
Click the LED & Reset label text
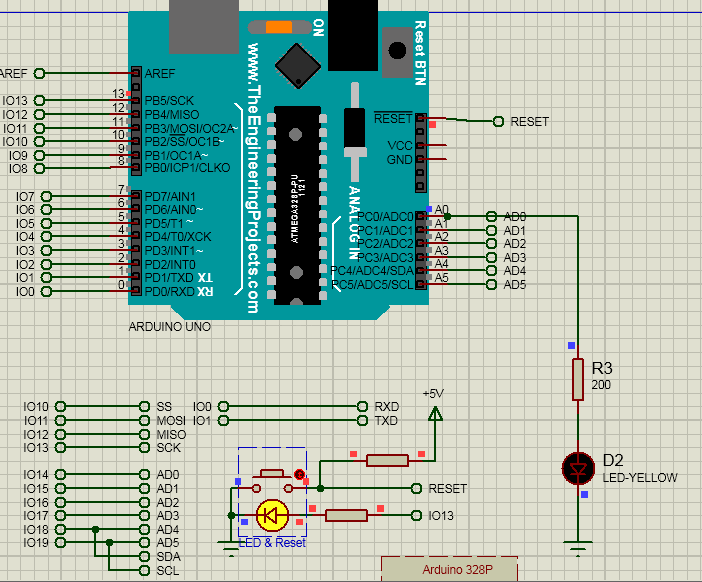click(272, 543)
